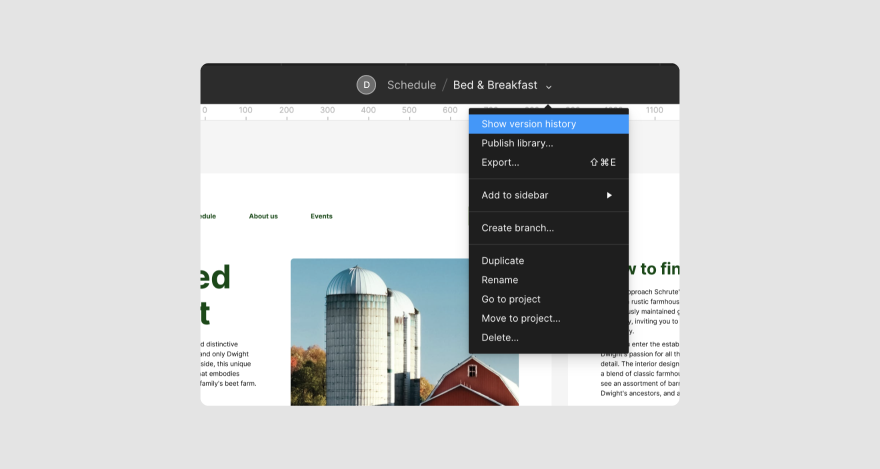Click the Bed & Breakfast file title
The image size is (880, 469).
click(495, 85)
